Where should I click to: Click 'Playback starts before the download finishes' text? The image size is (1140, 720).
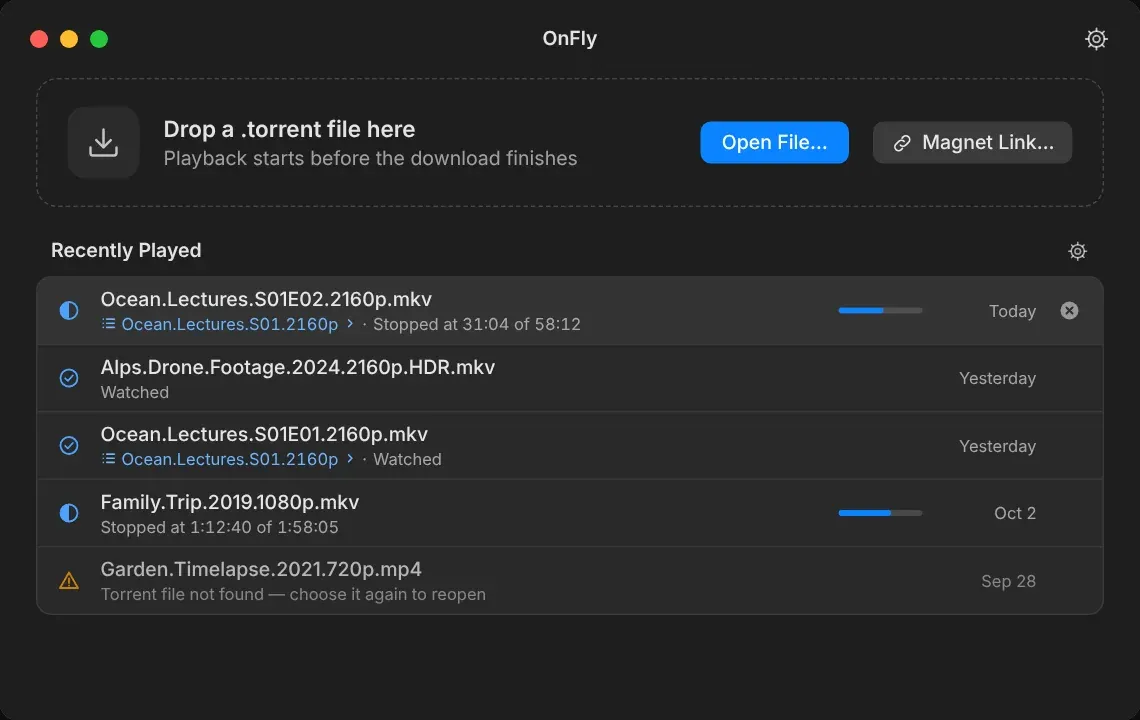pos(370,159)
